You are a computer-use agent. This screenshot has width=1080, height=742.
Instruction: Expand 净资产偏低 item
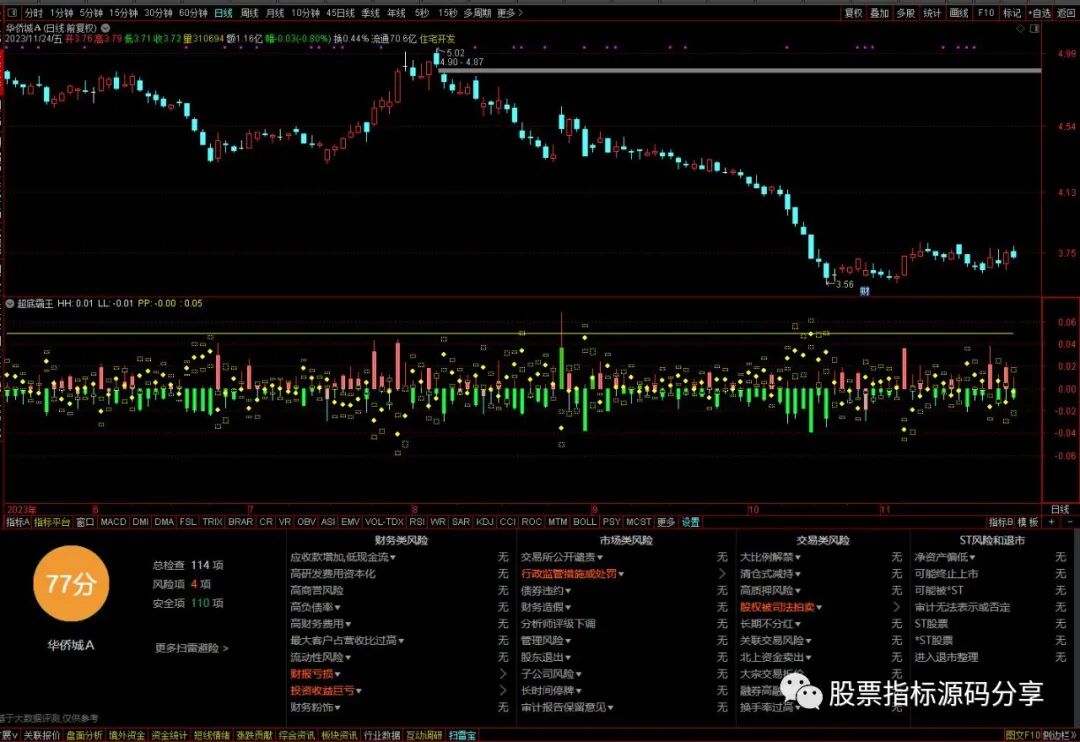(944, 557)
